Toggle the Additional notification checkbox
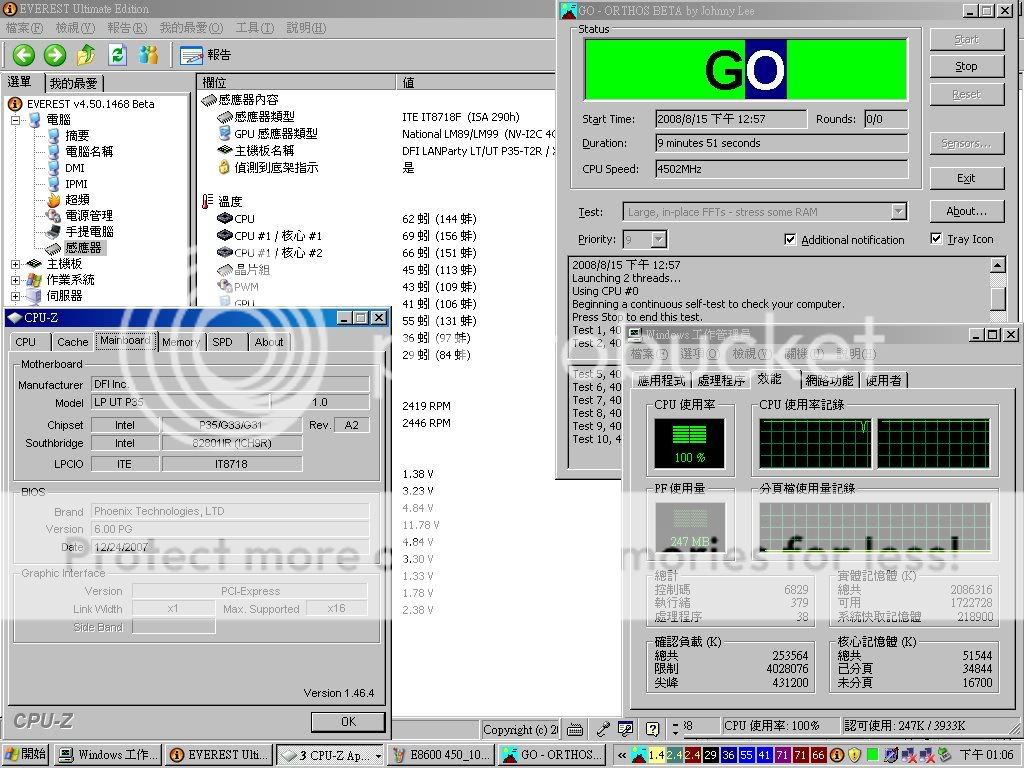Image resolution: width=1024 pixels, height=768 pixels. pyautogui.click(x=790, y=240)
